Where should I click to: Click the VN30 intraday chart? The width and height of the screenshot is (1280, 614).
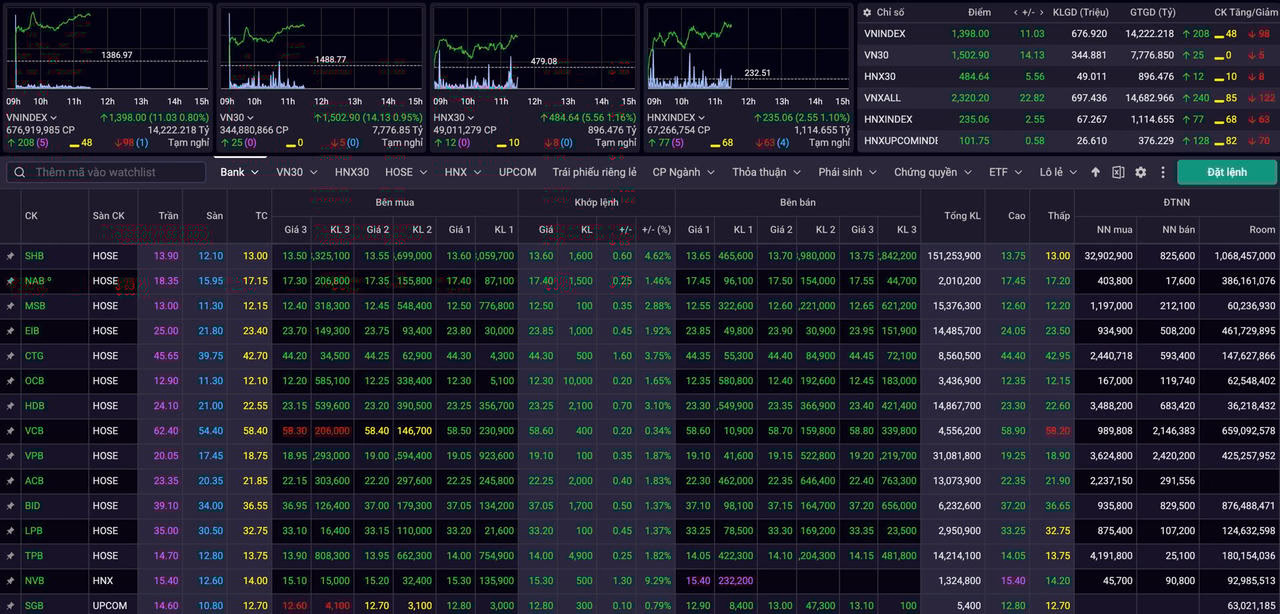pos(321,50)
